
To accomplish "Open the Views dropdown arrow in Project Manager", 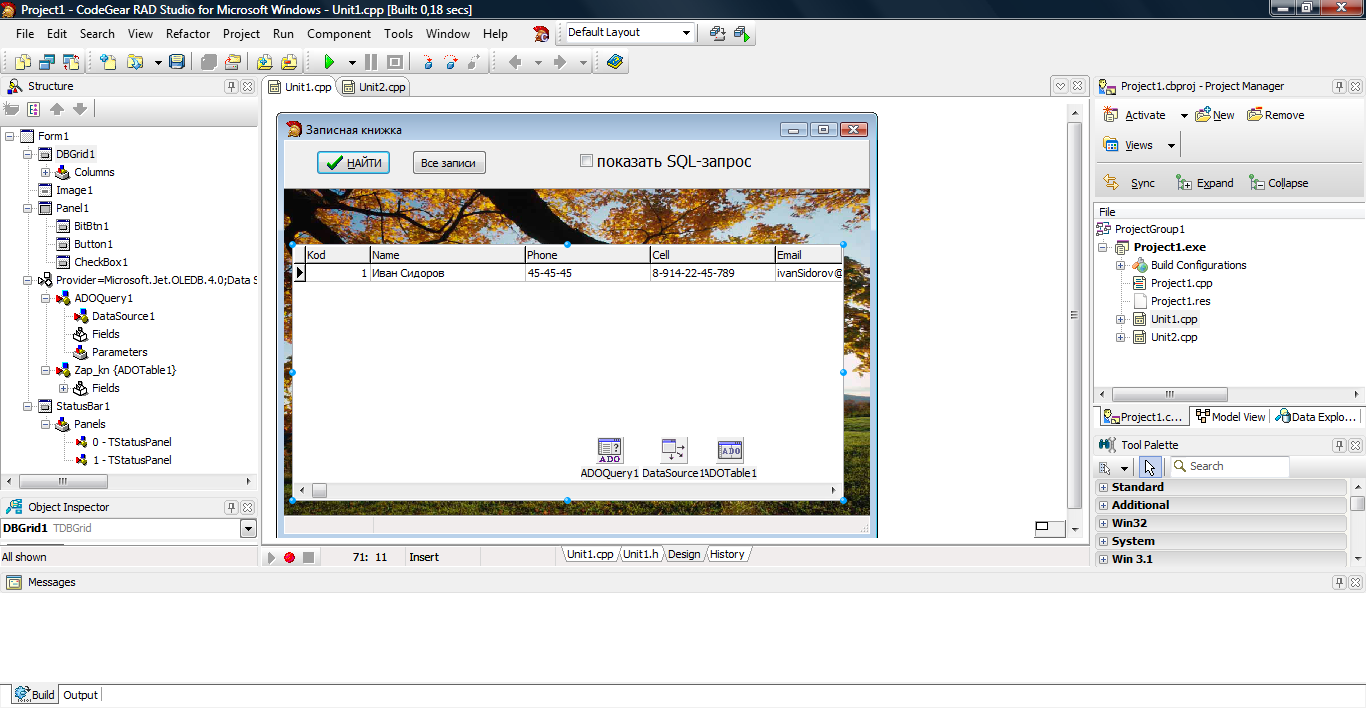I will 1172,145.
